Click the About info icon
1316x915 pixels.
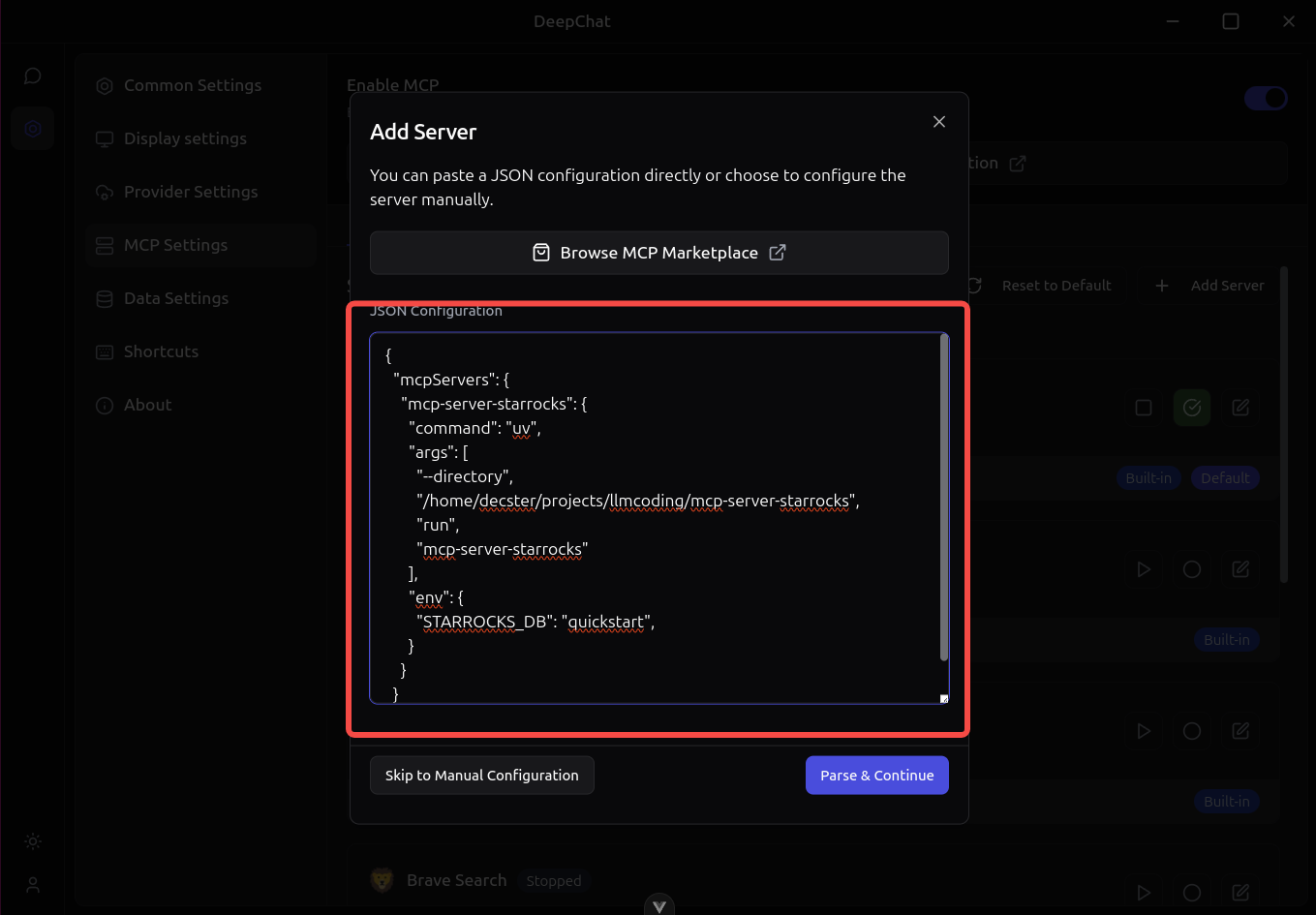click(105, 406)
